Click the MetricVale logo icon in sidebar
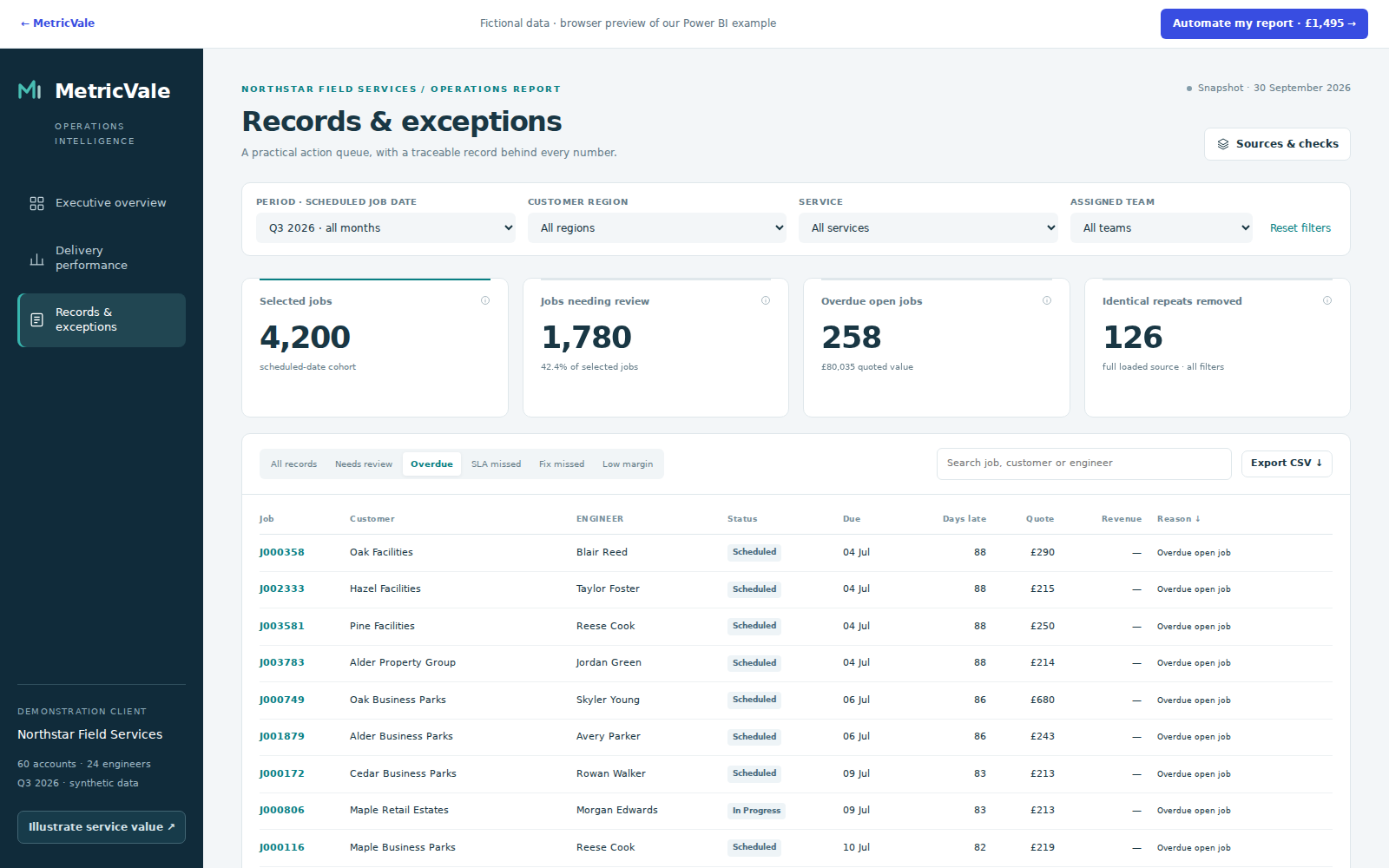The height and width of the screenshot is (868, 1389). [x=30, y=90]
